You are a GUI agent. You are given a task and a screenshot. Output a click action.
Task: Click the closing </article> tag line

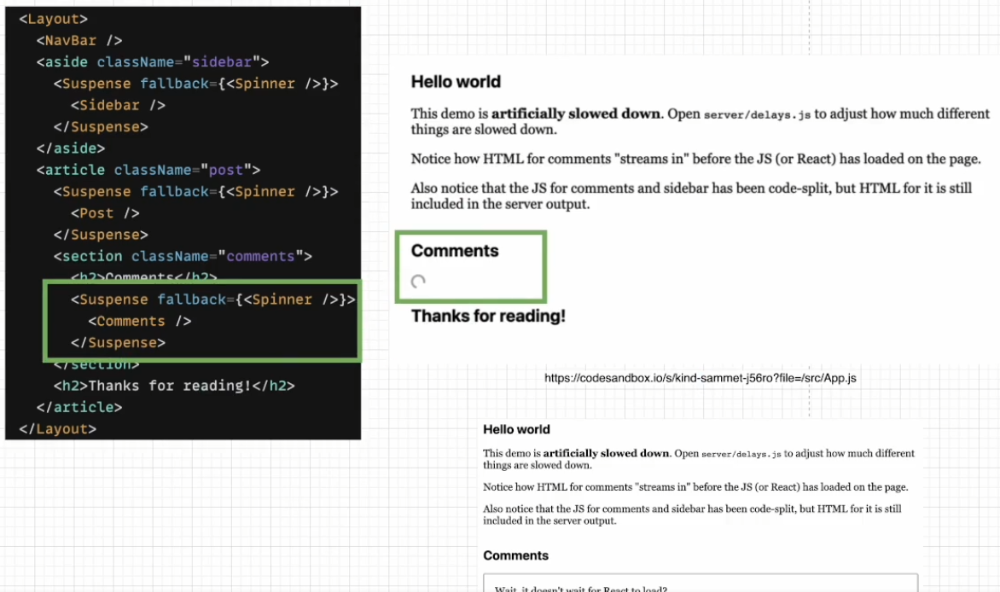[x=79, y=408]
